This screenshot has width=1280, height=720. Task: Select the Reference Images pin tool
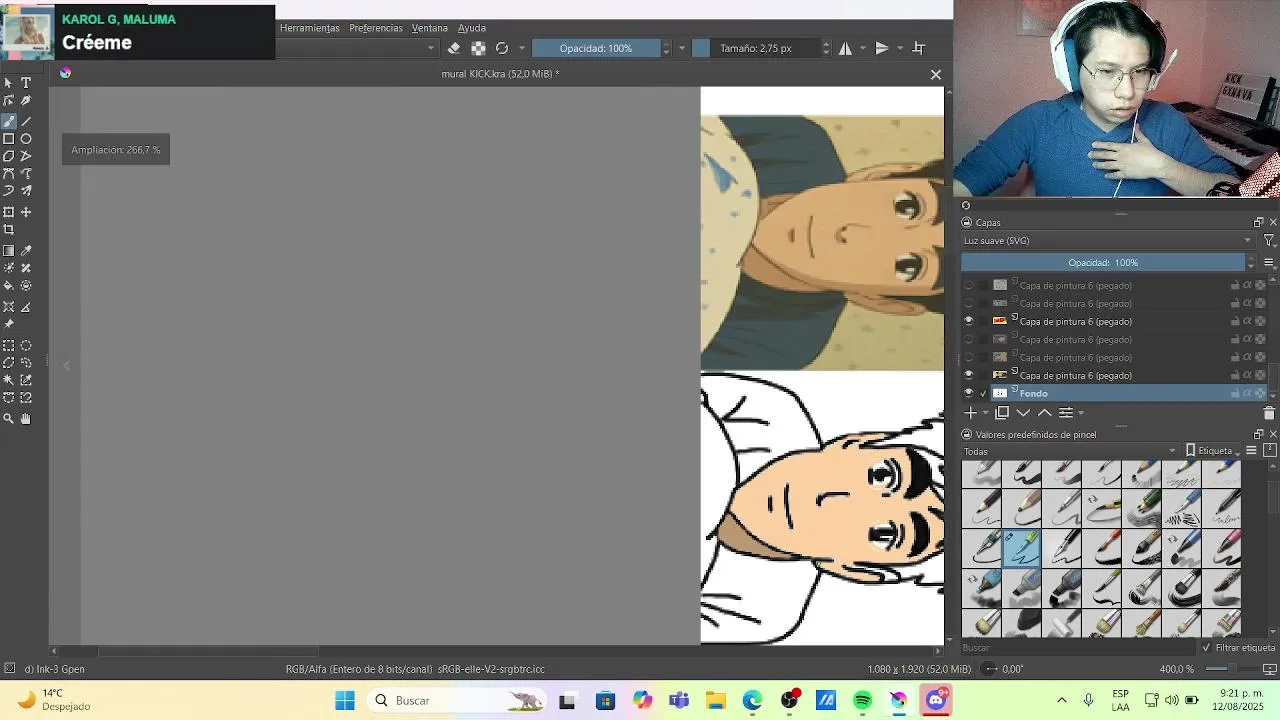9,324
